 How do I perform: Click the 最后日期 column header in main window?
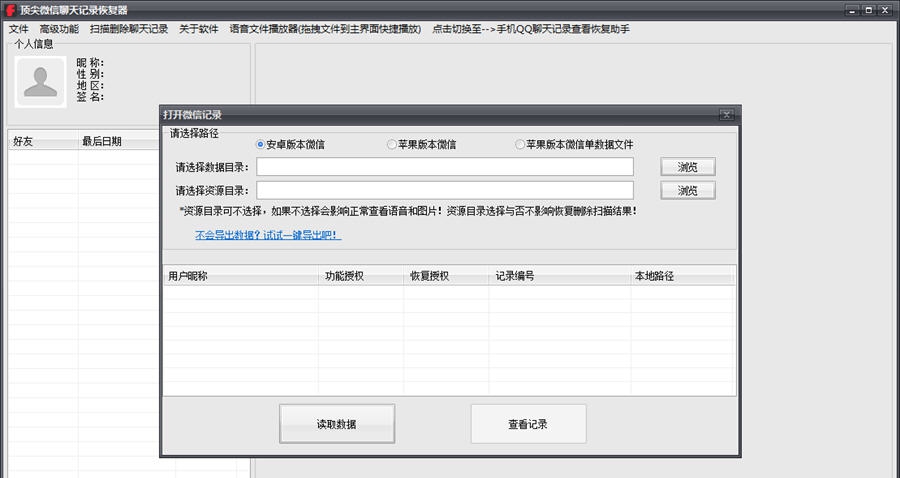[119, 141]
